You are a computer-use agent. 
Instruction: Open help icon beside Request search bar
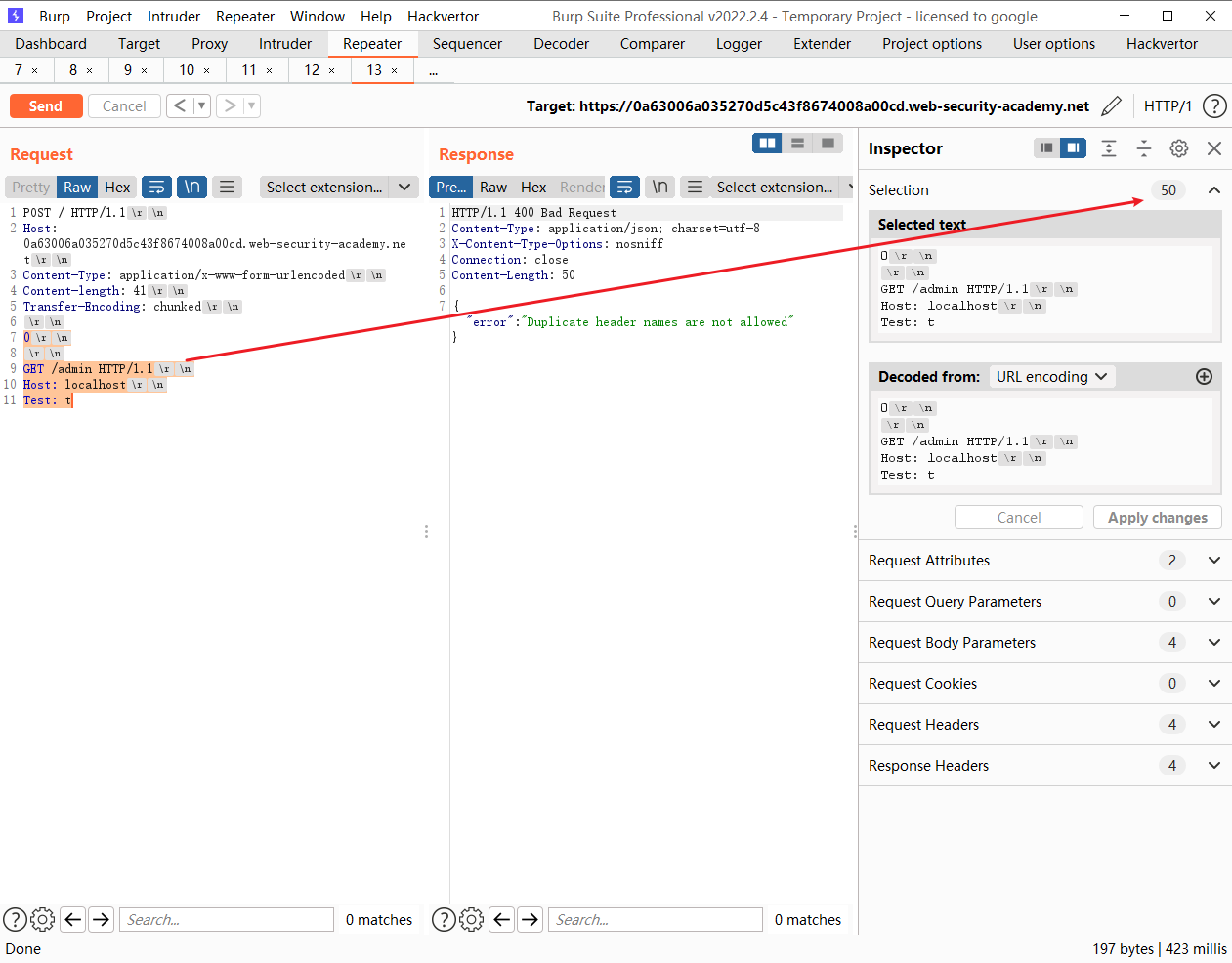click(x=15, y=919)
